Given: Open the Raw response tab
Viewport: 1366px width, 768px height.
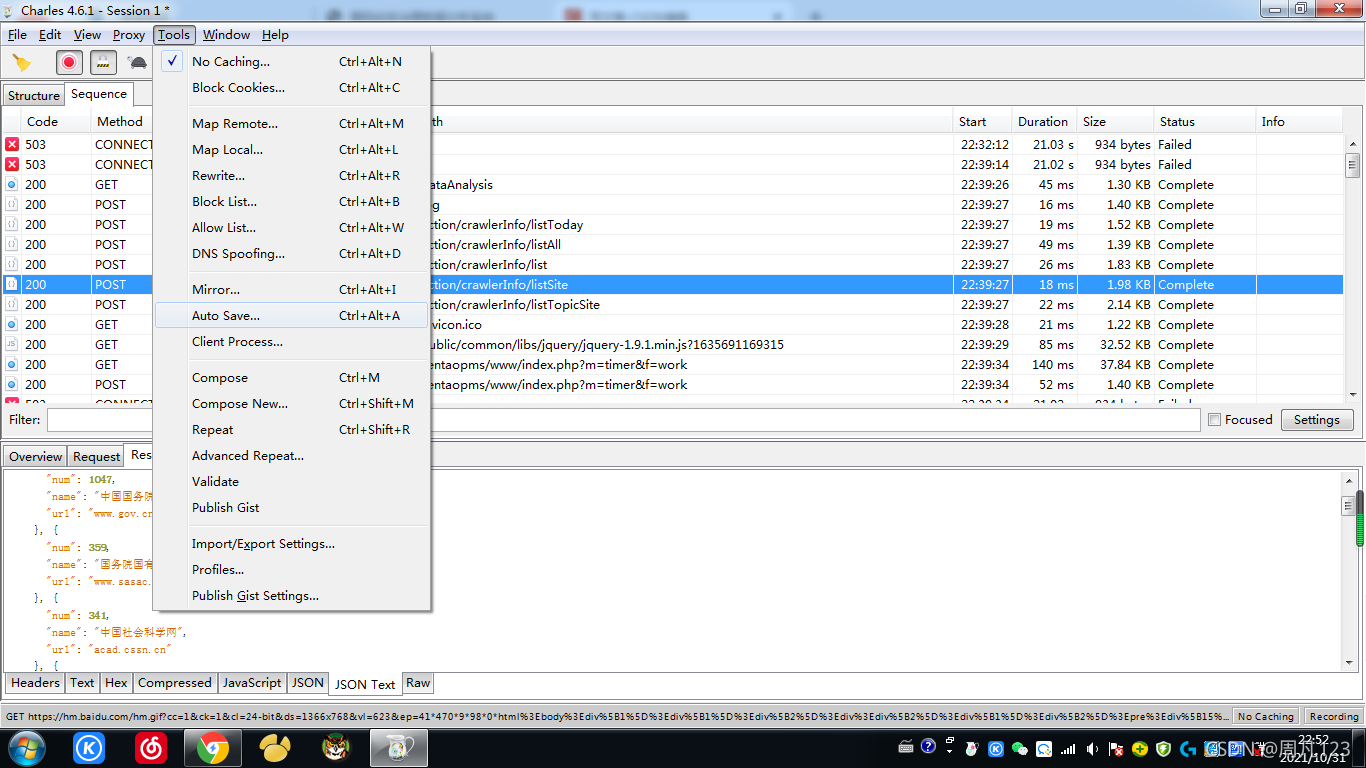Looking at the screenshot, I should tap(418, 683).
